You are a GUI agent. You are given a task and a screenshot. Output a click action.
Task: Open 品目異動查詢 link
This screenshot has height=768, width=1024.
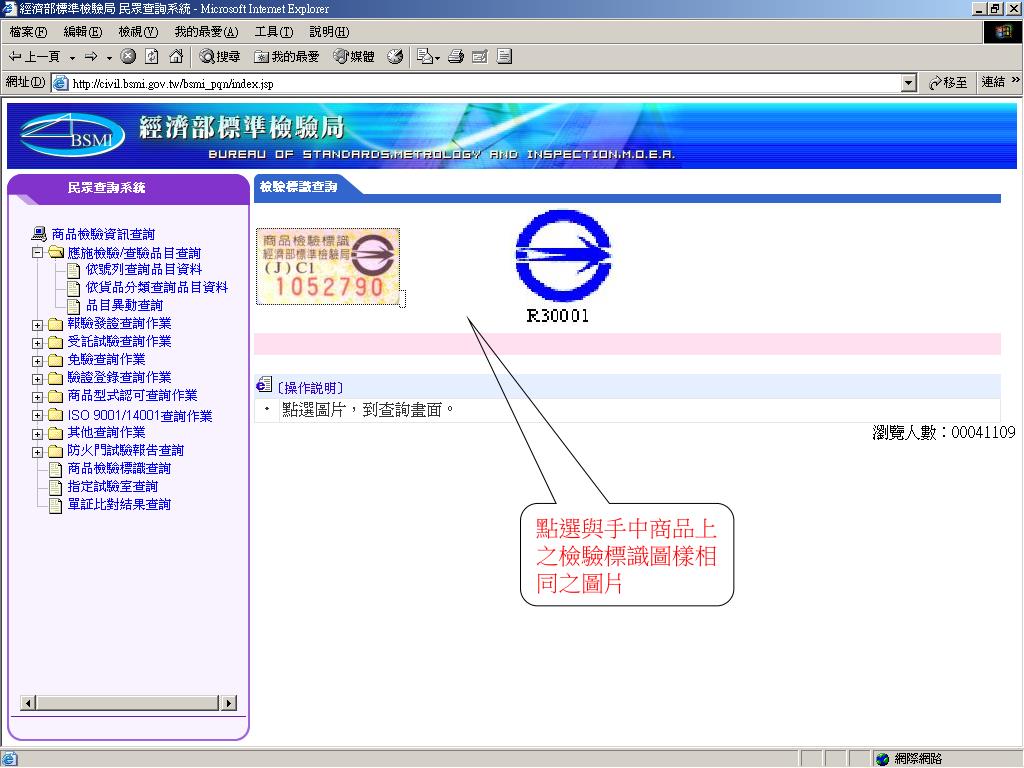pos(124,306)
